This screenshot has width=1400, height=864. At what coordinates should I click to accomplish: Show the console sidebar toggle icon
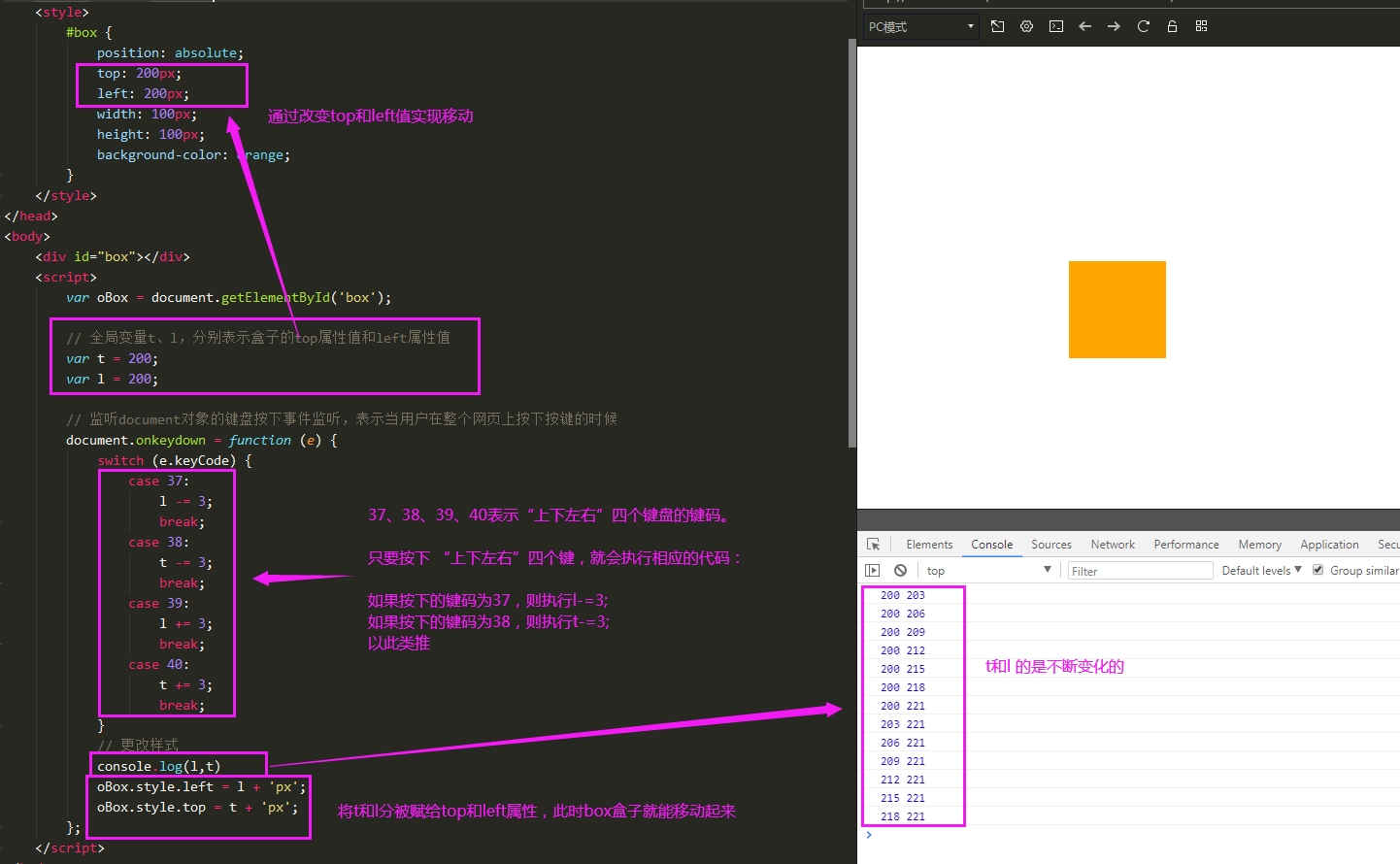[872, 571]
